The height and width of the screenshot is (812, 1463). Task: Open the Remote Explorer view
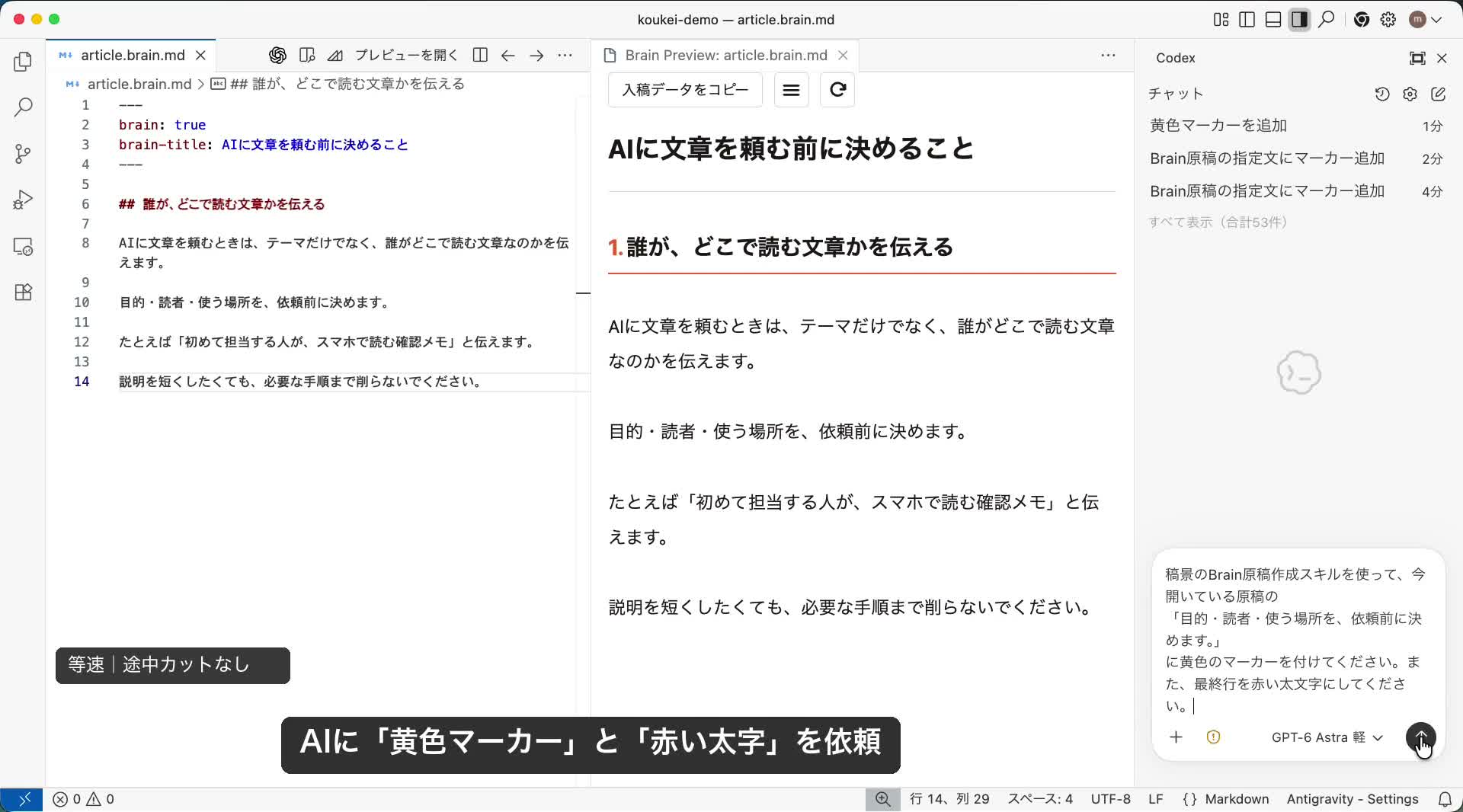[x=23, y=247]
